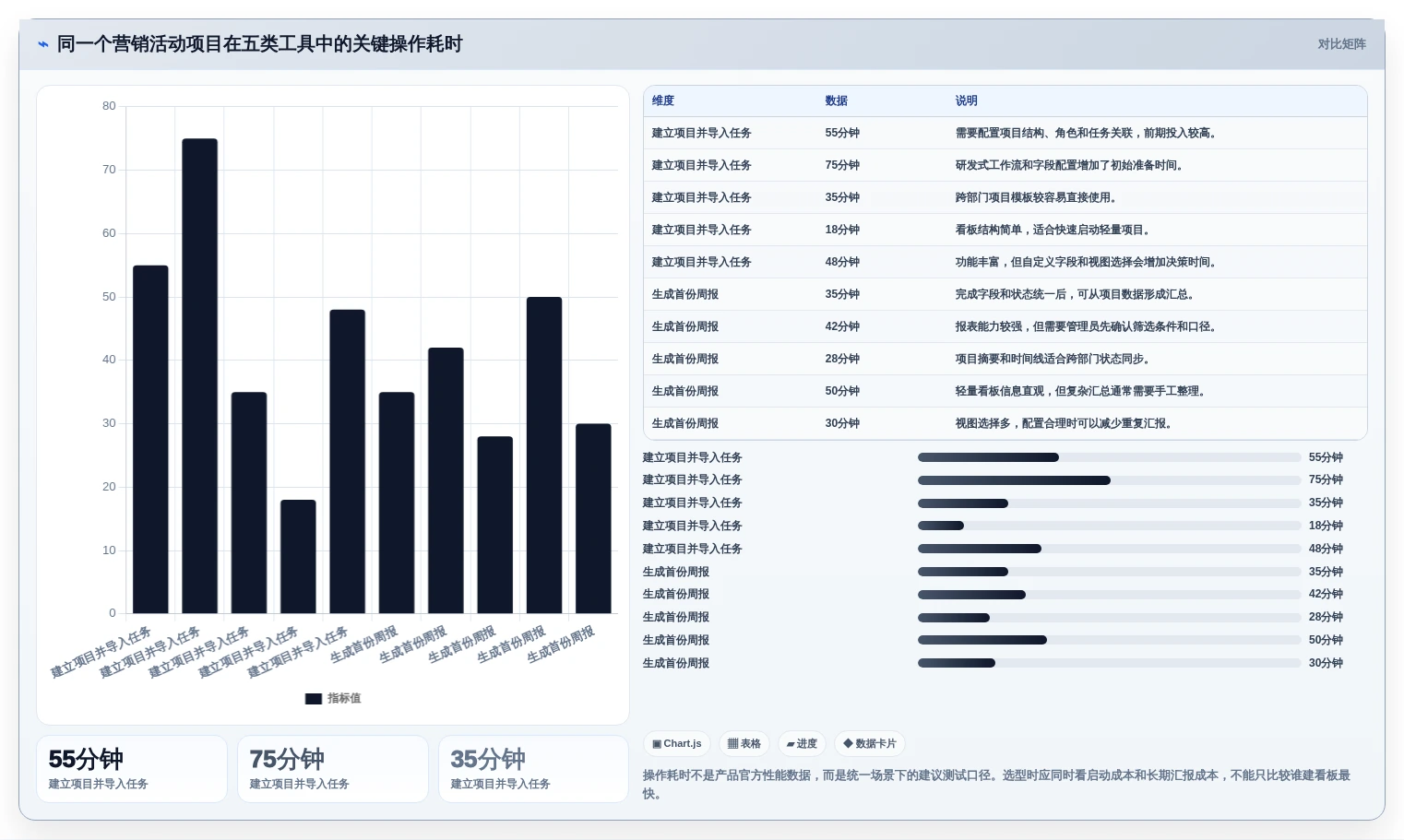Screen dimensions: 1404x840
Task: Open the 55分钟 summary card
Action: [132, 769]
